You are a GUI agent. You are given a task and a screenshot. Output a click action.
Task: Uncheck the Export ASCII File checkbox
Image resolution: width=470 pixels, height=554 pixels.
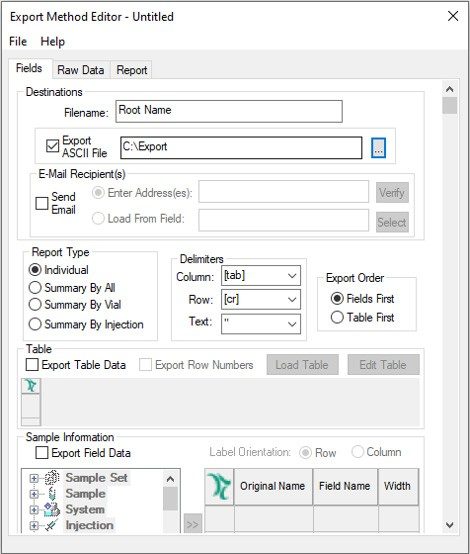coord(53,146)
